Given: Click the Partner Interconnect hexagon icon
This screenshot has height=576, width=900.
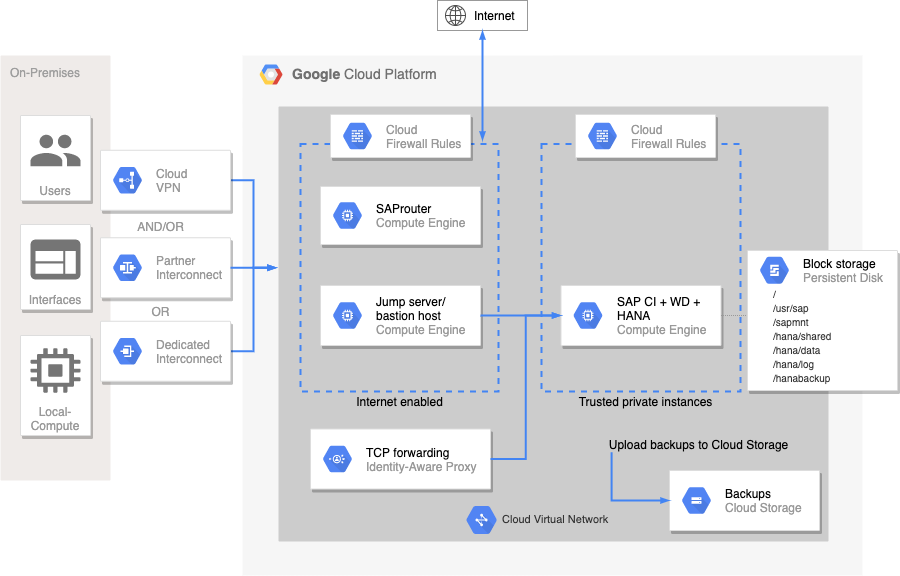Looking at the screenshot, I should click(127, 267).
